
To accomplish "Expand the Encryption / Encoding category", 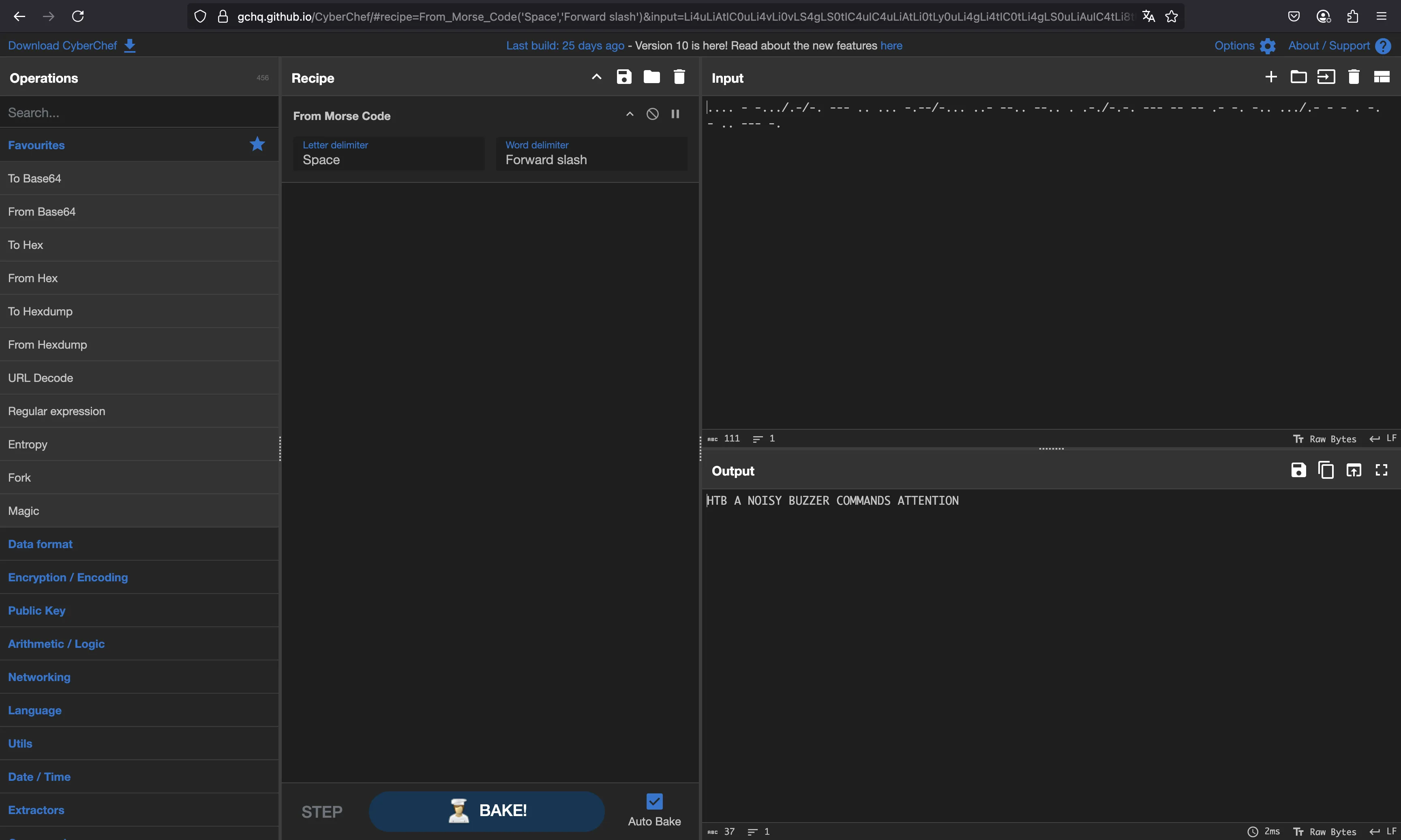I will (x=68, y=577).
